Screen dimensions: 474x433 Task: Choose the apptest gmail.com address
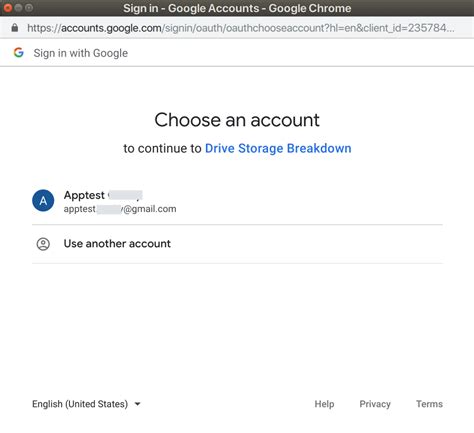click(120, 209)
